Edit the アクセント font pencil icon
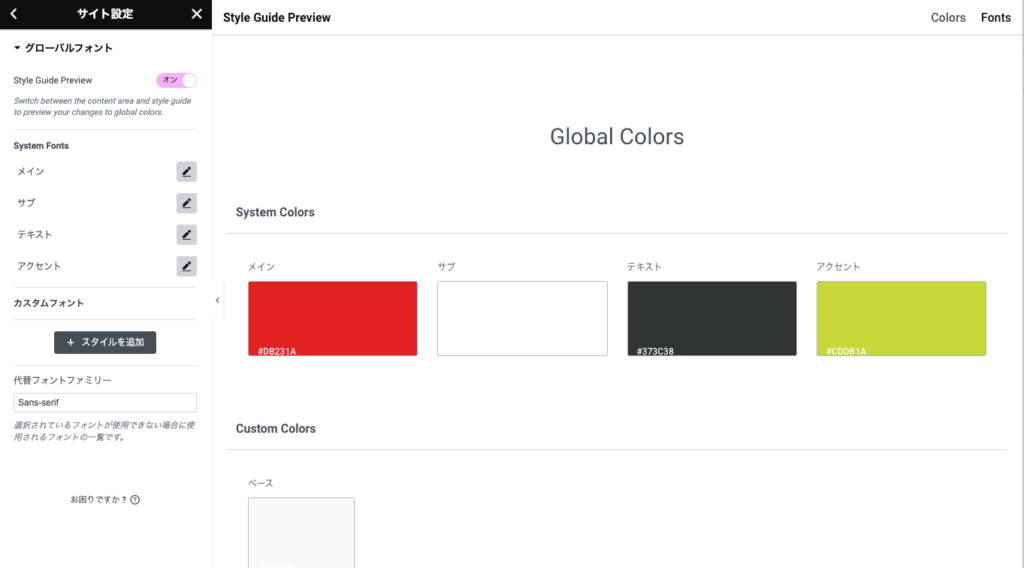The image size is (1024, 568). (186, 266)
